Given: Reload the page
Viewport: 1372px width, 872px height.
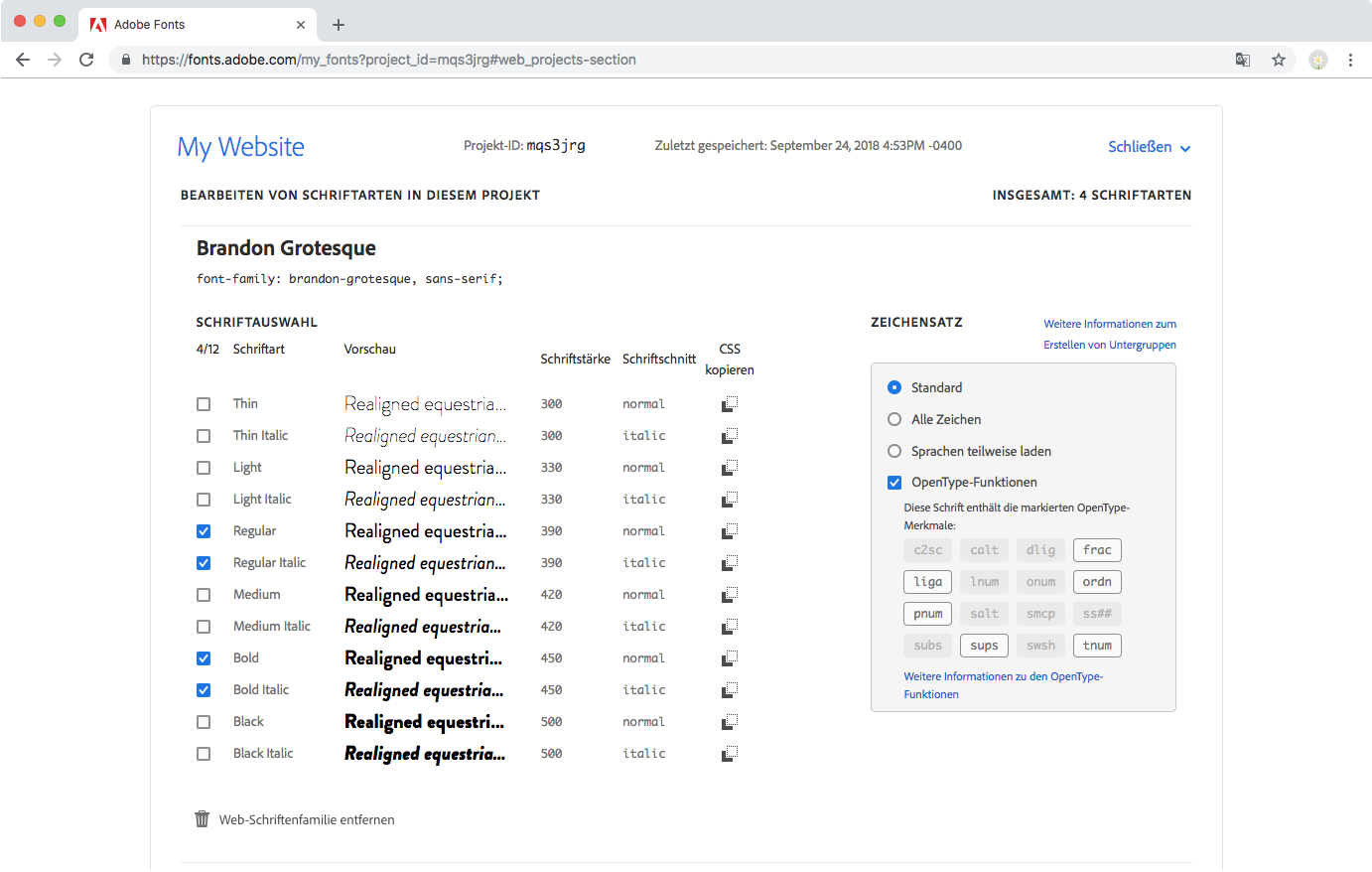Looking at the screenshot, I should (86, 60).
